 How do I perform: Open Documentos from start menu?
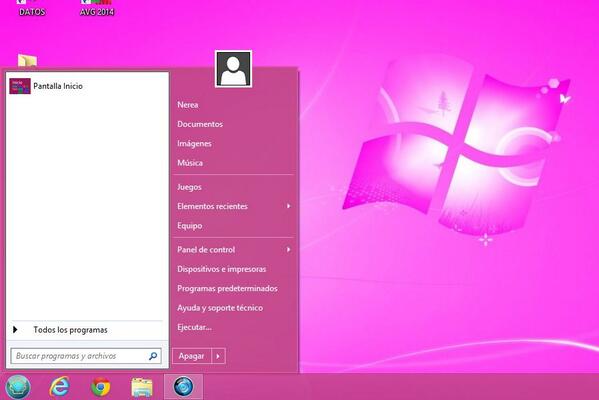(200, 124)
